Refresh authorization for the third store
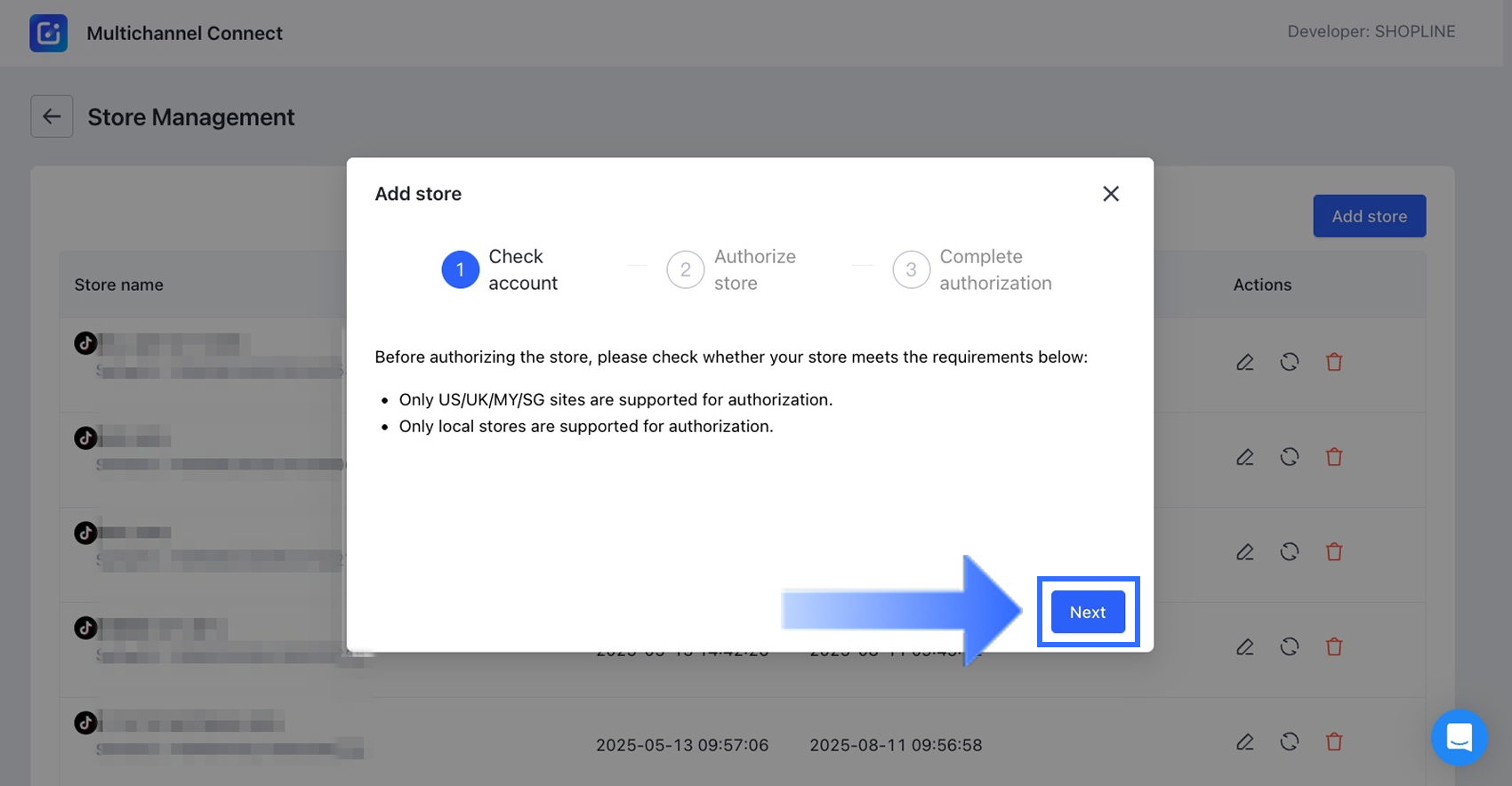This screenshot has width=1512, height=786. (1290, 552)
